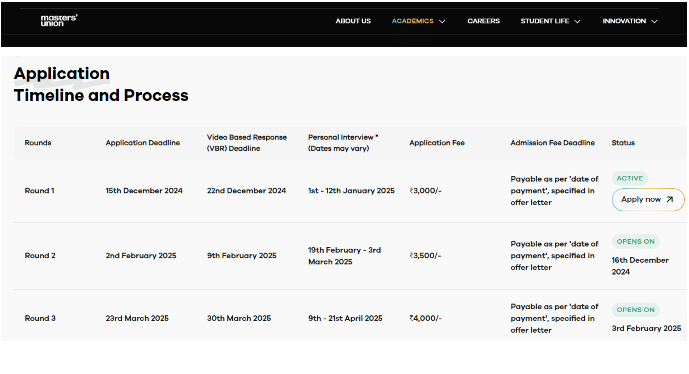
Task: Expand the Academics dropdown chevron
Action: [x=442, y=22]
